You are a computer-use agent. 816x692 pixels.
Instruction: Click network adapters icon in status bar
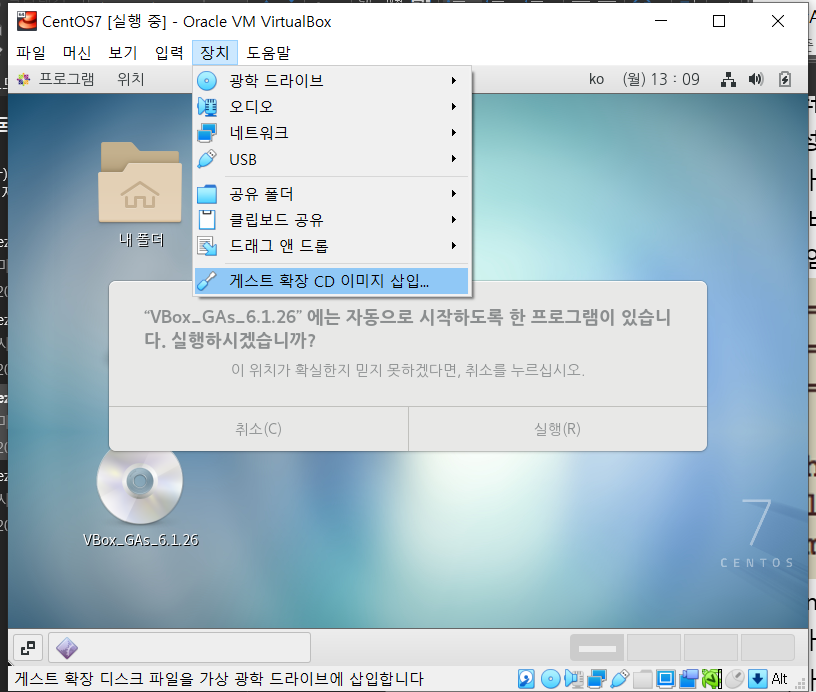pos(596,678)
